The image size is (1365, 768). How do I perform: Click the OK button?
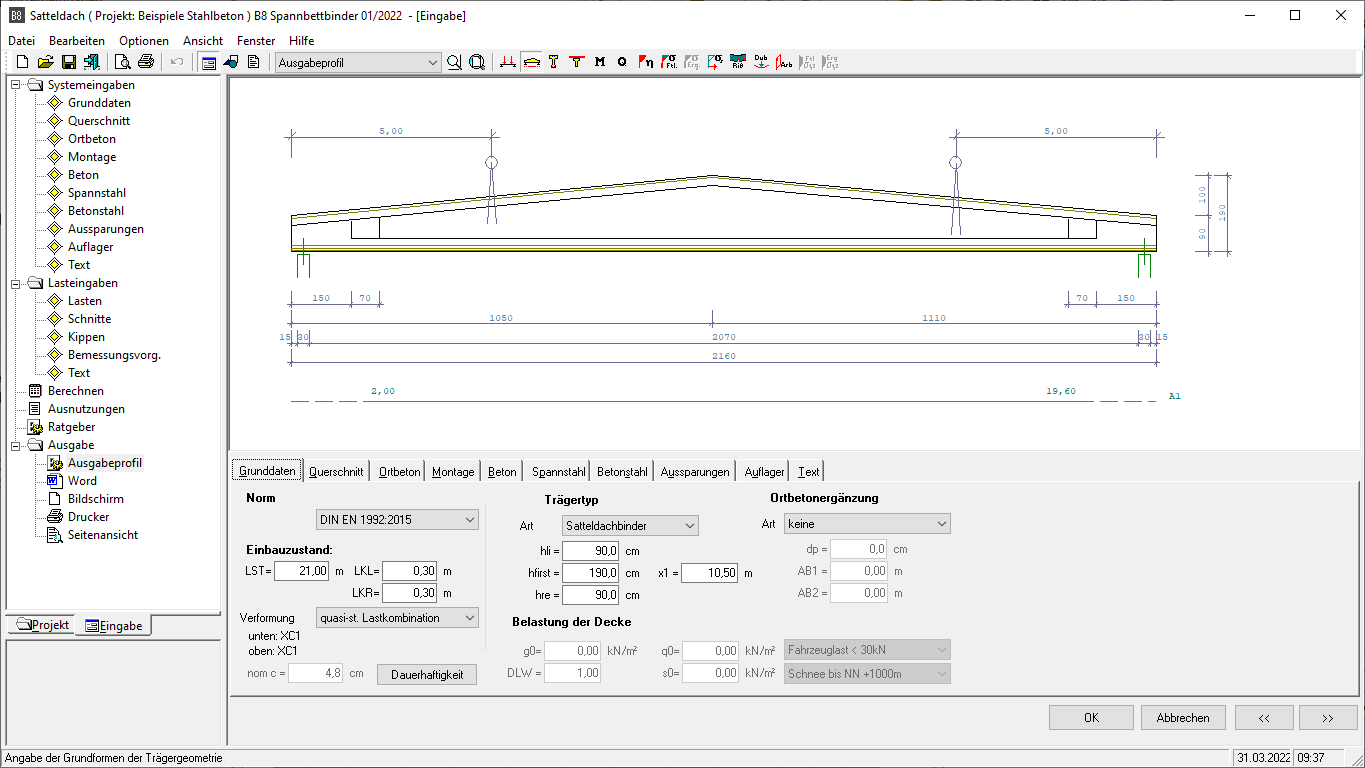pyautogui.click(x=1091, y=718)
